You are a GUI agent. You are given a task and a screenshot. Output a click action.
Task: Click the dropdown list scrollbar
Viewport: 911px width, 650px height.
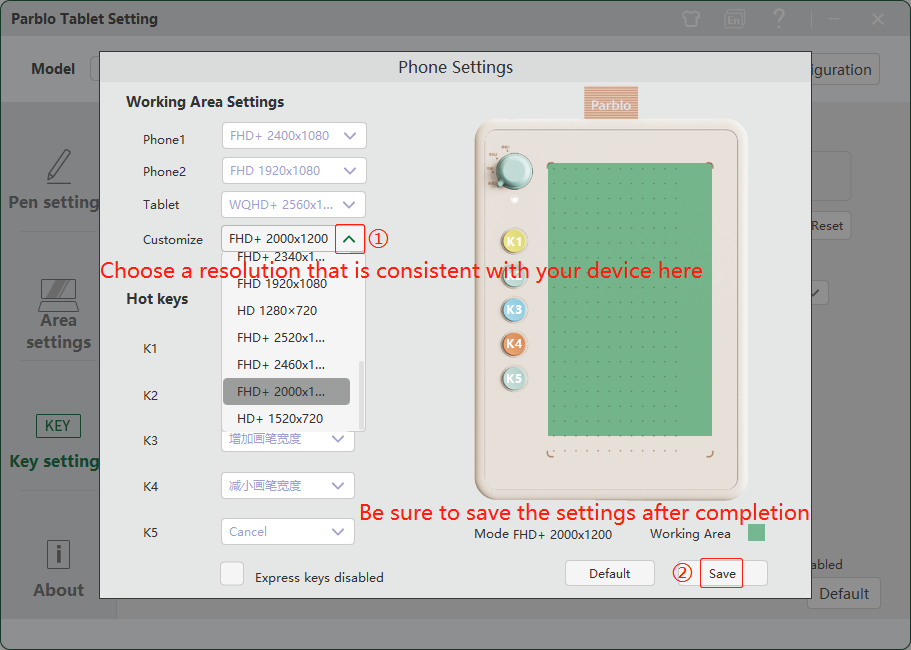(x=361, y=395)
